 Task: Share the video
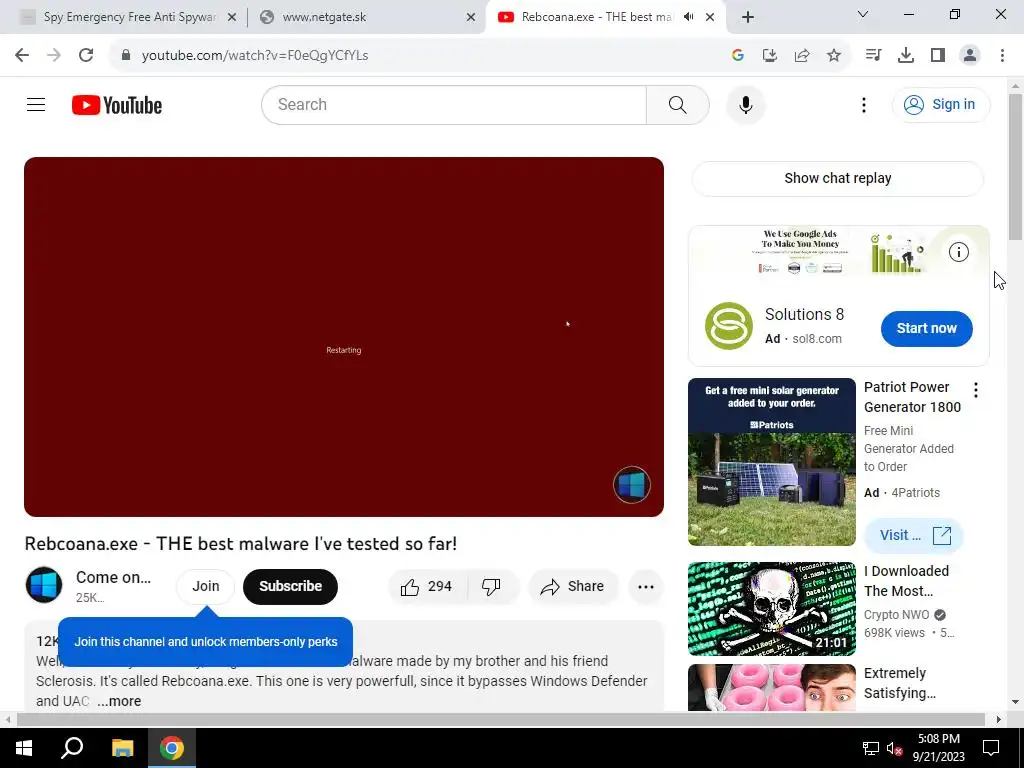pos(572,586)
